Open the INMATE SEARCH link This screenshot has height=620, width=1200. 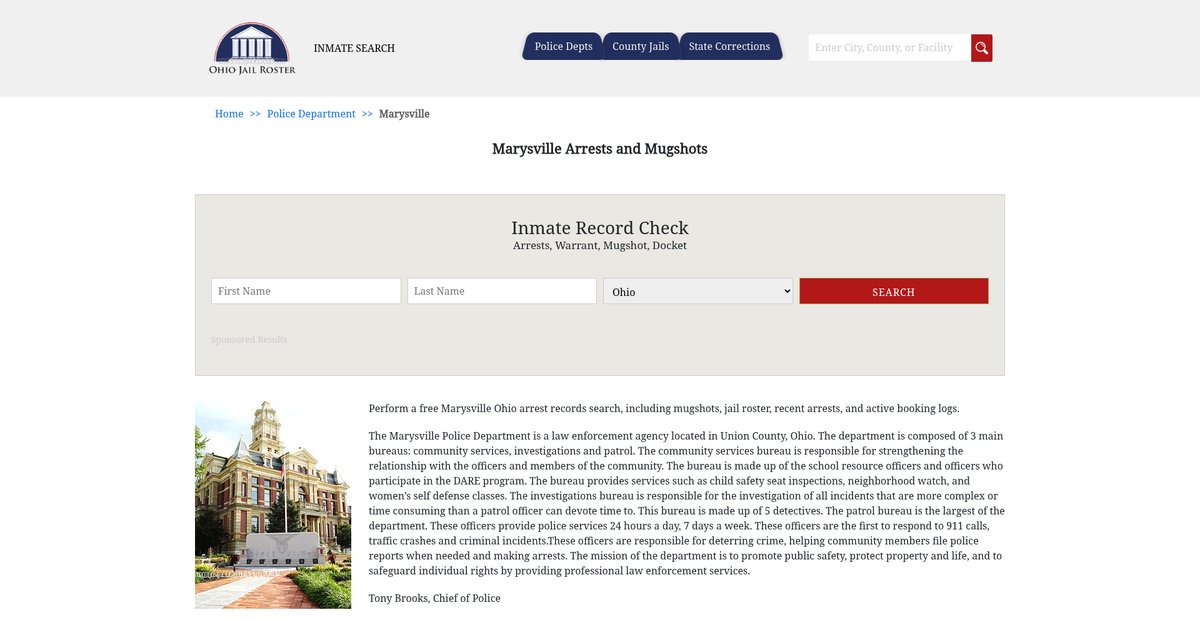click(354, 48)
